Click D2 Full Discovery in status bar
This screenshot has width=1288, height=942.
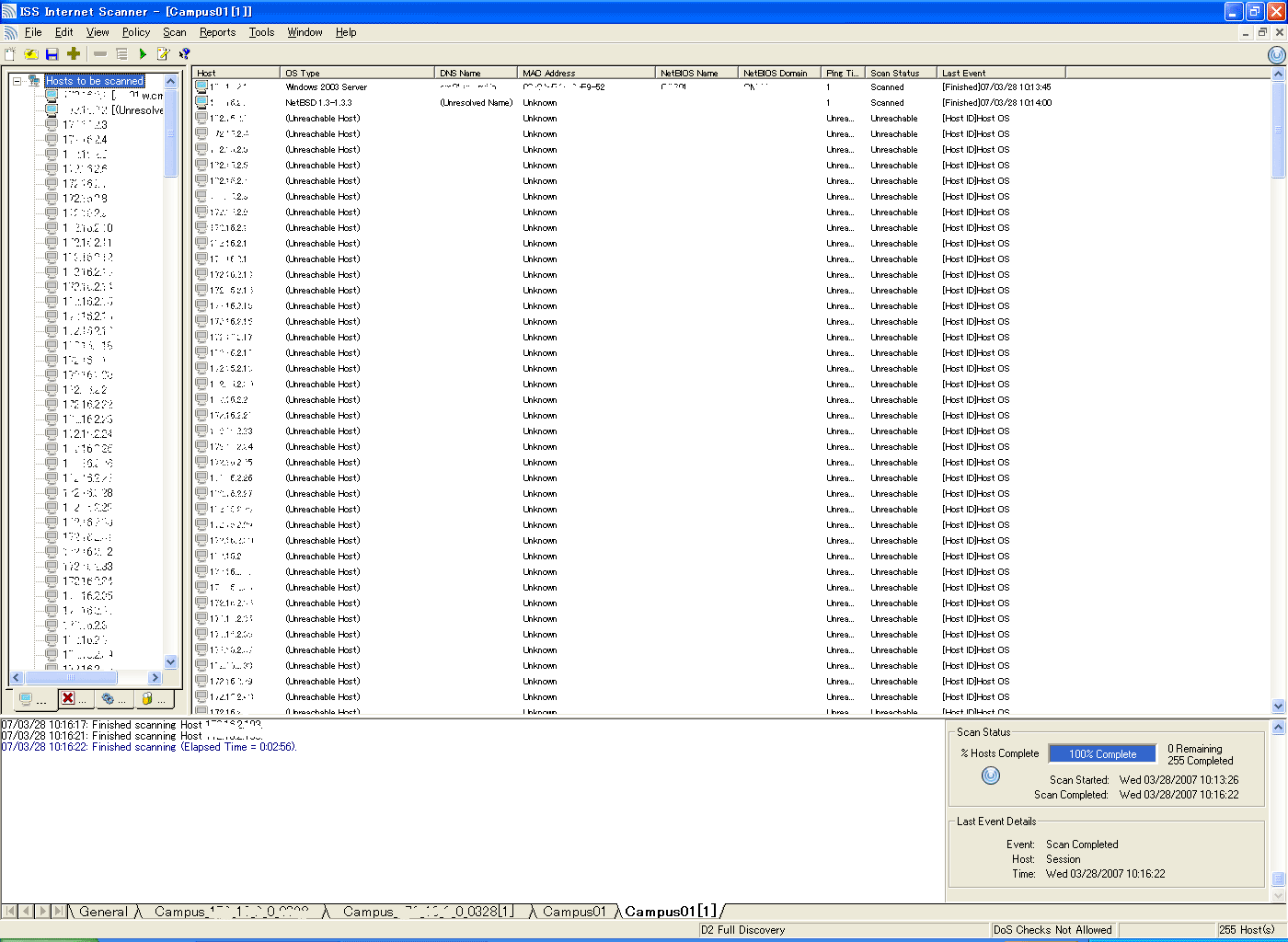click(742, 930)
